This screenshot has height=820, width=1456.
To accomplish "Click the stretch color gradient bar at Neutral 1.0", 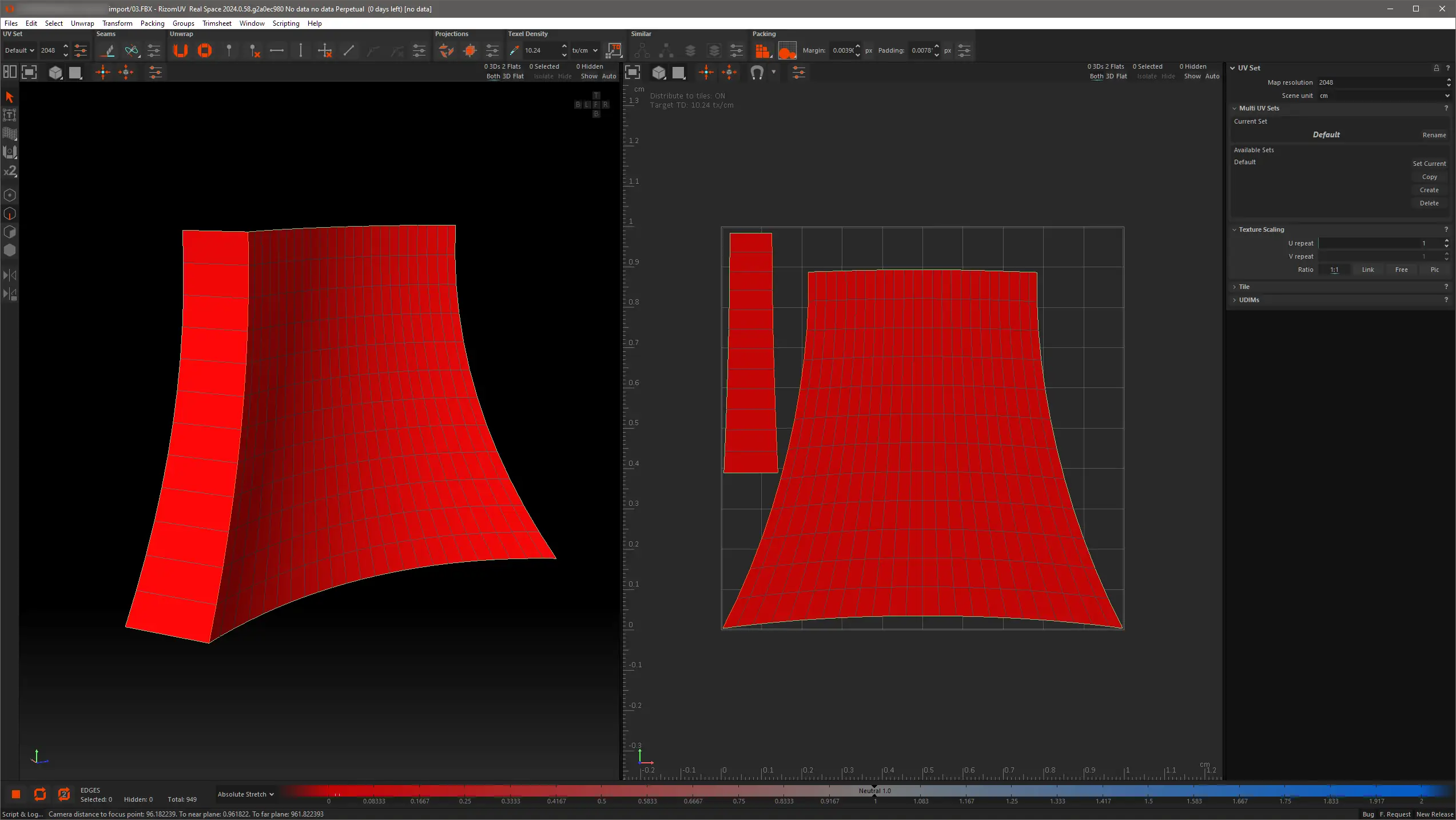I will point(874,791).
